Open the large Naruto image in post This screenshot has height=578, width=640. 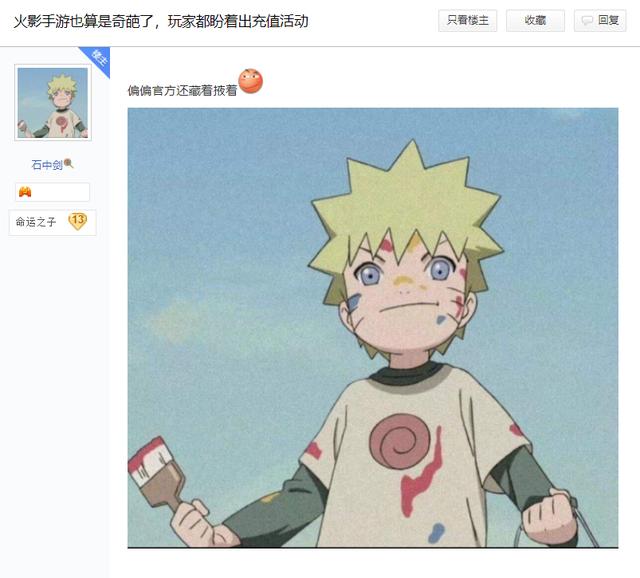click(373, 328)
